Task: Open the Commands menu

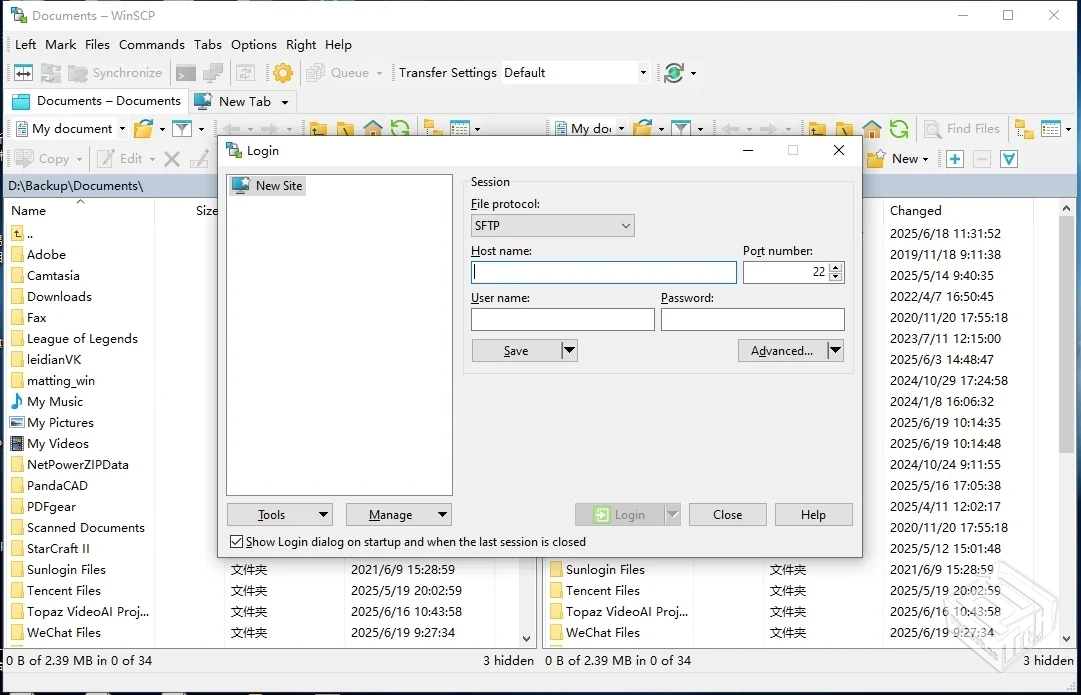Action: [x=152, y=44]
